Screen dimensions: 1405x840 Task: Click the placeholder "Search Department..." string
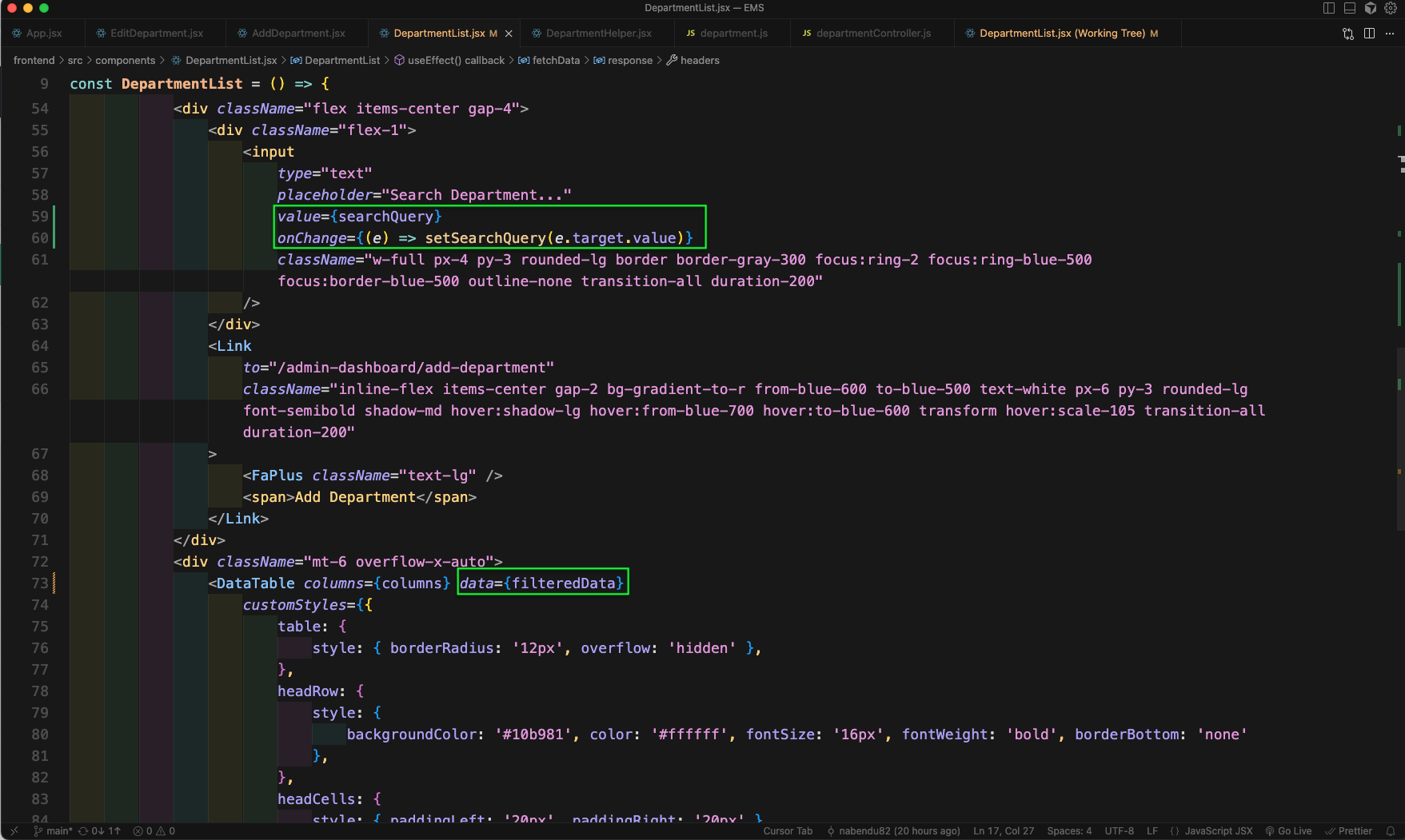(477, 195)
